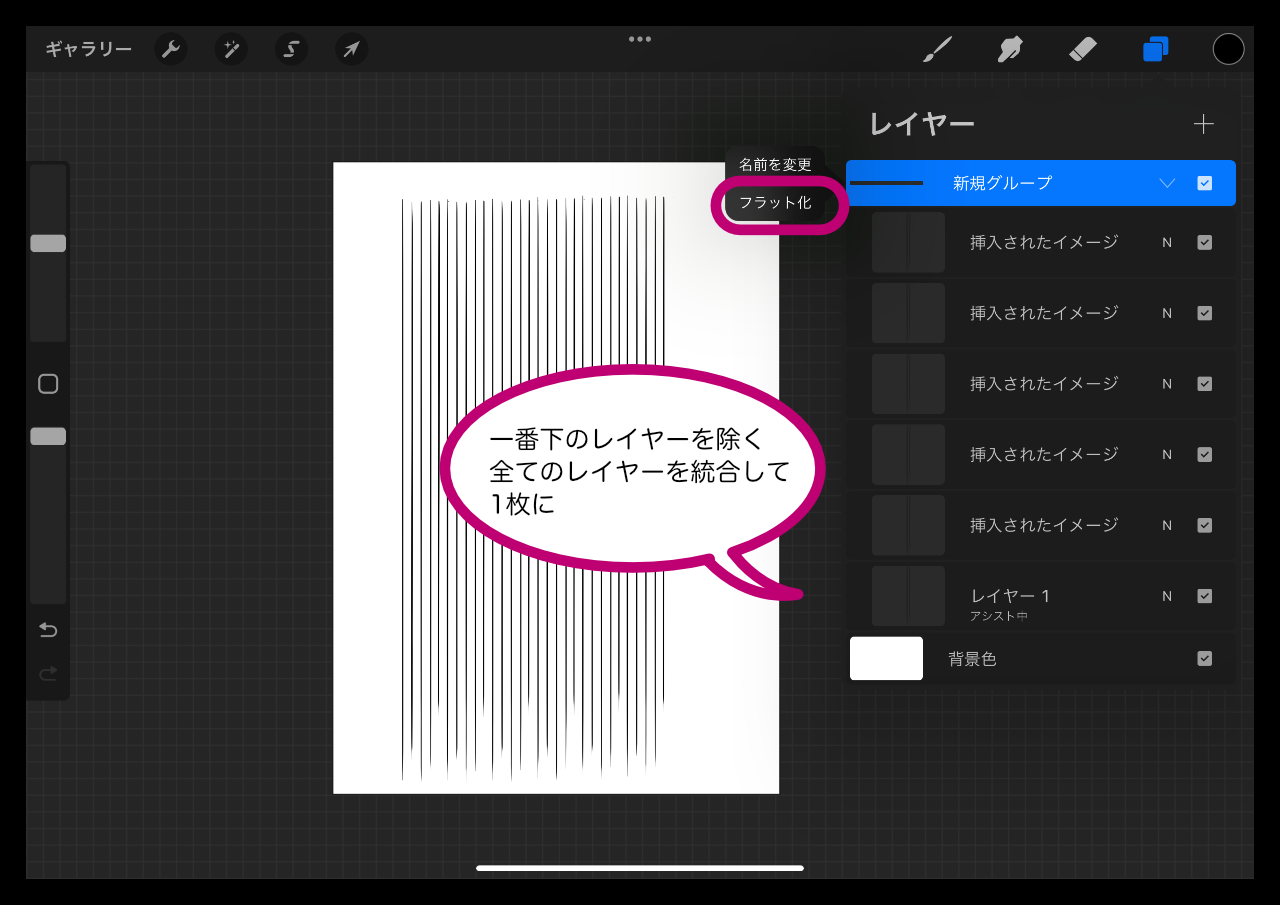Image resolution: width=1280 pixels, height=905 pixels.
Task: Open the black active color circle
Action: click(x=1228, y=49)
